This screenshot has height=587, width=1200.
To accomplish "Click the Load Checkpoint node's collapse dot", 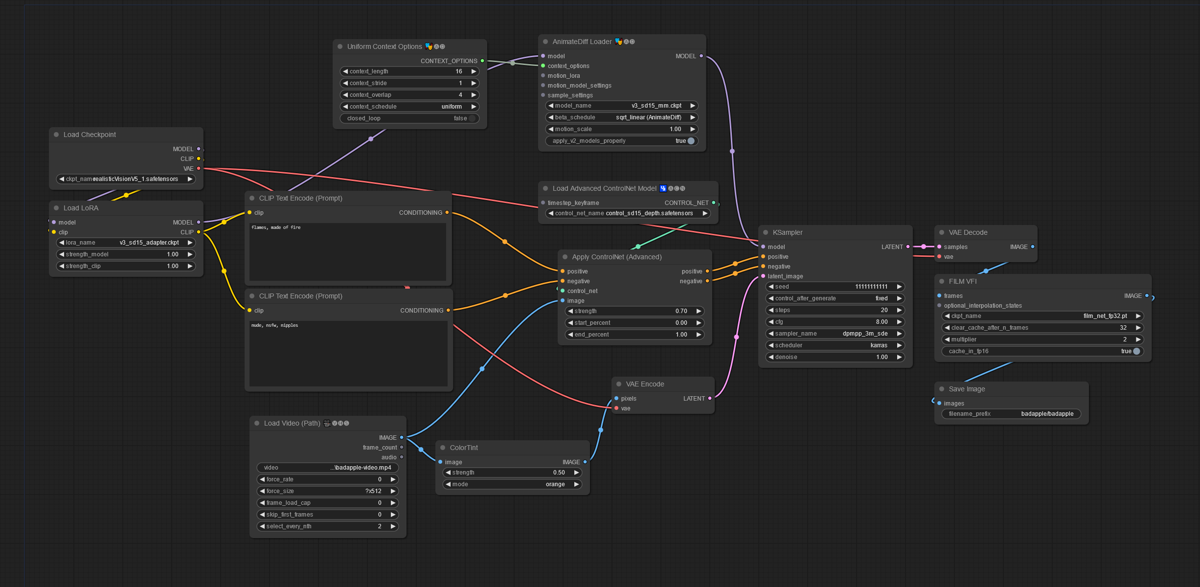I will pos(57,134).
